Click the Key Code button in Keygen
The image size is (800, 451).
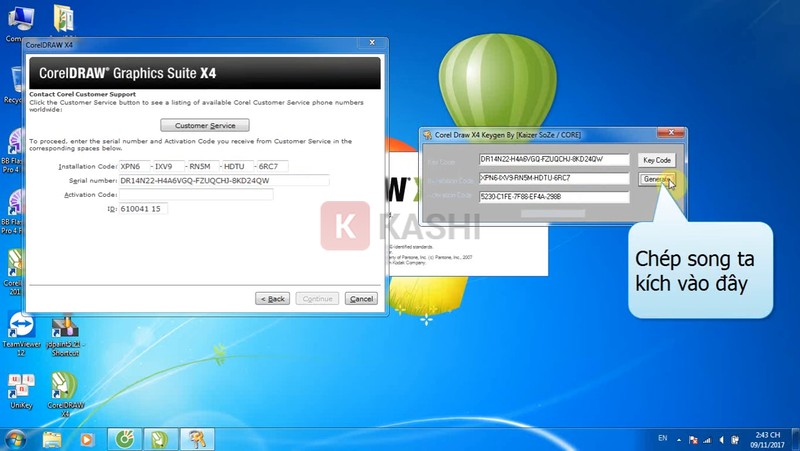click(x=657, y=160)
